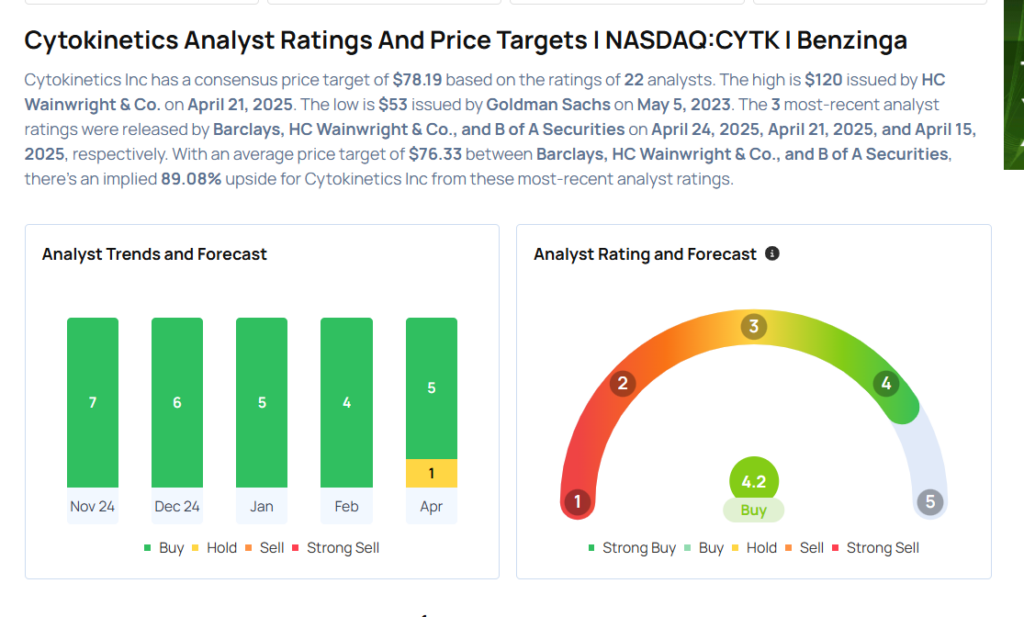Click gauge marker number 2
This screenshot has width=1024, height=617.
622,383
